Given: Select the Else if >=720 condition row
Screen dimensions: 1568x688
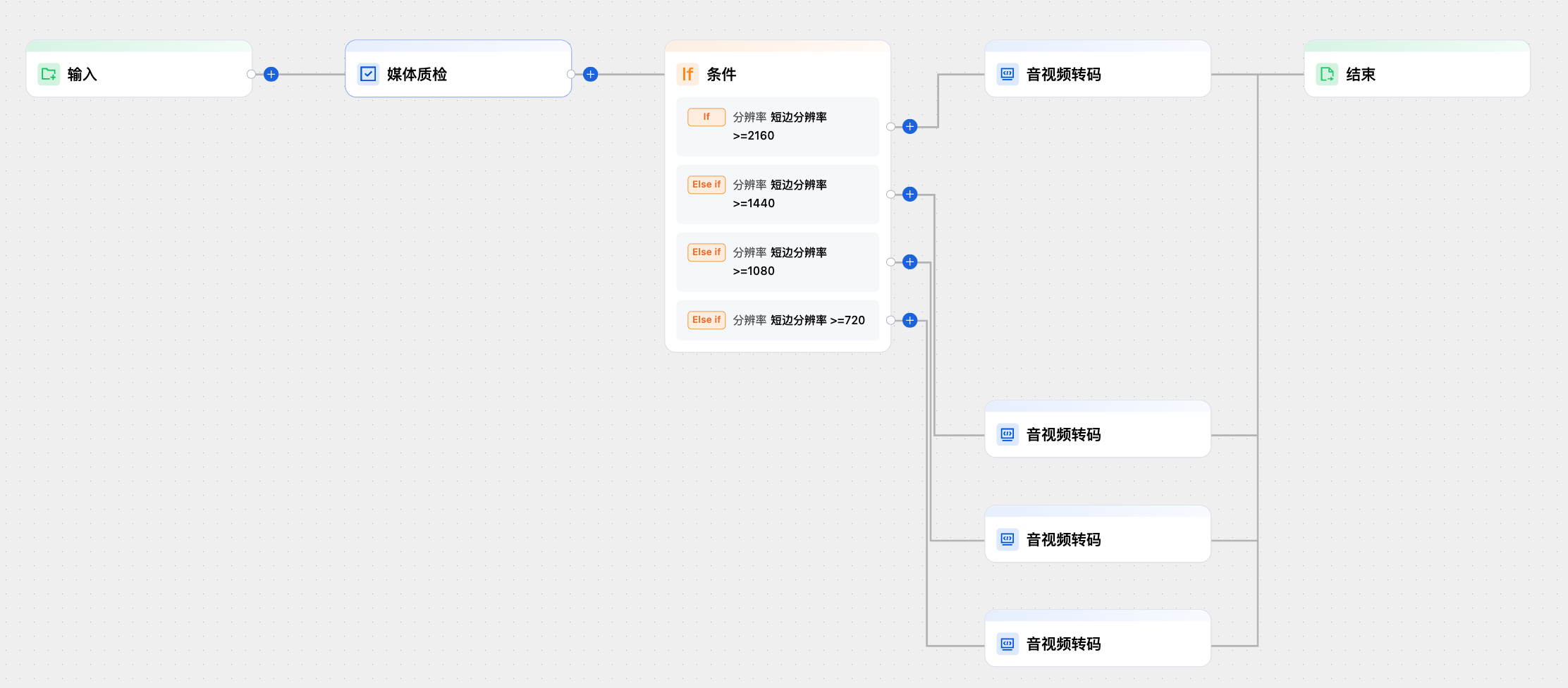Looking at the screenshot, I should point(778,321).
